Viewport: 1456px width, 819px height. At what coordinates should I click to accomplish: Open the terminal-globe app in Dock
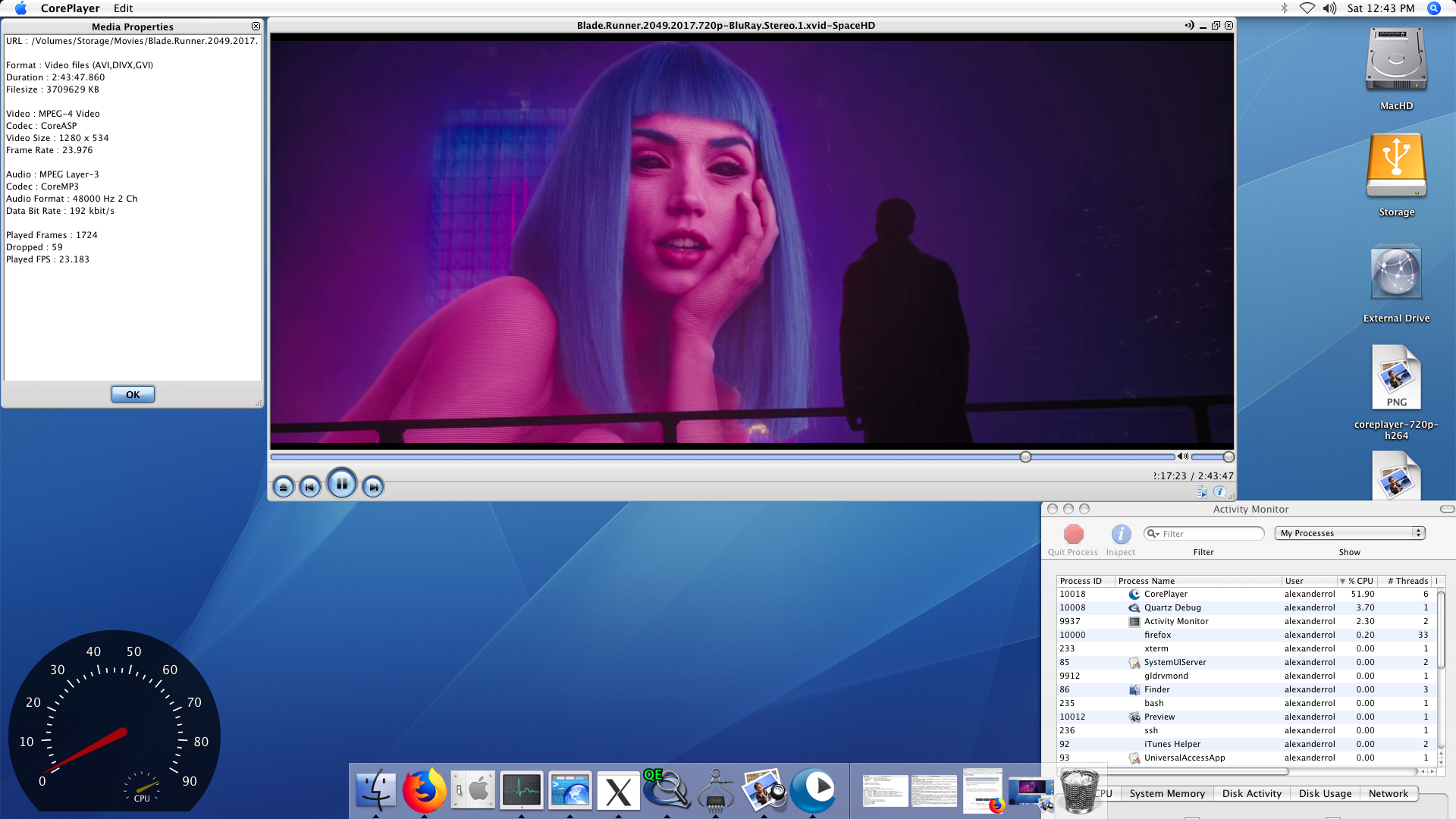click(570, 790)
